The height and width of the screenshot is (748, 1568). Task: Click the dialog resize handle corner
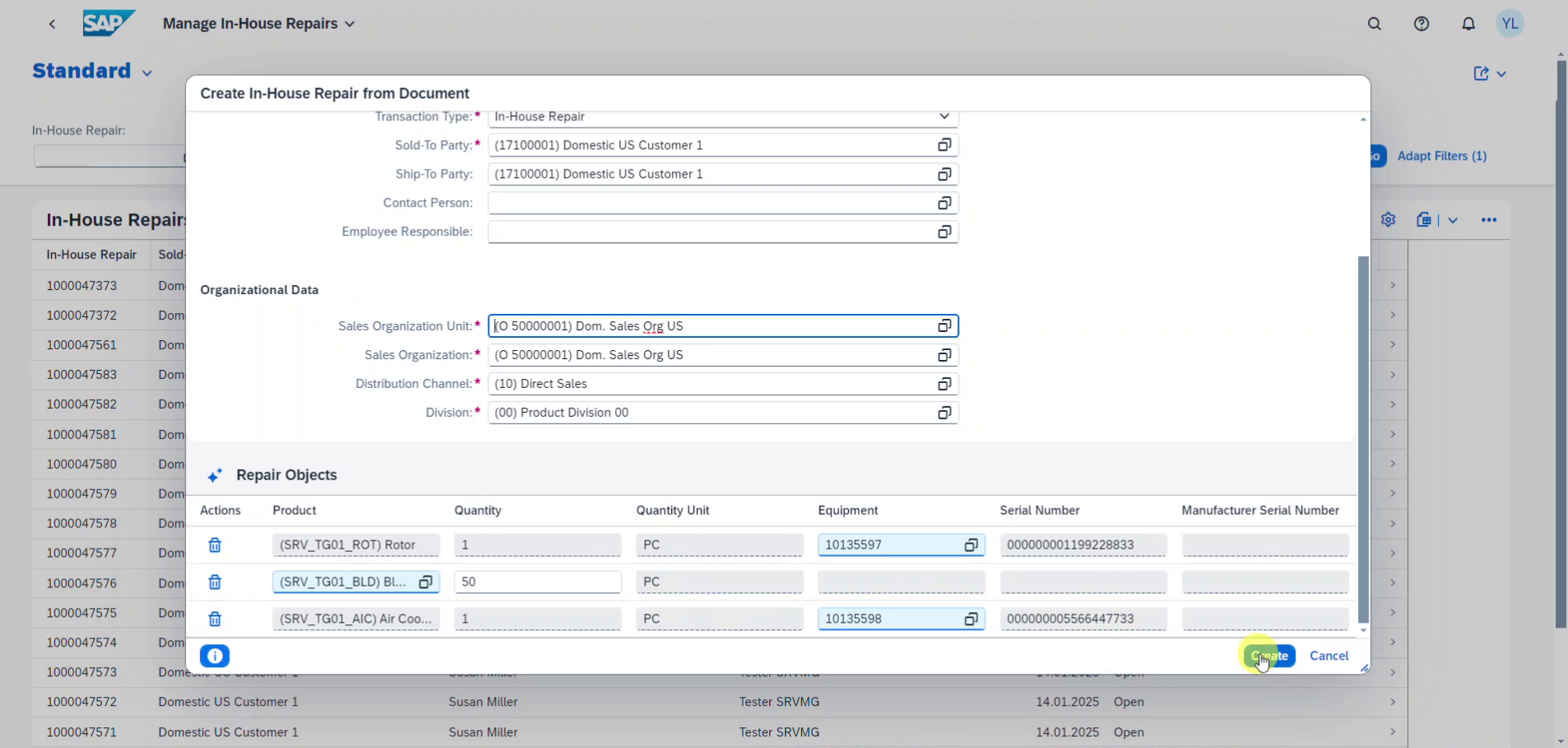tap(1365, 668)
